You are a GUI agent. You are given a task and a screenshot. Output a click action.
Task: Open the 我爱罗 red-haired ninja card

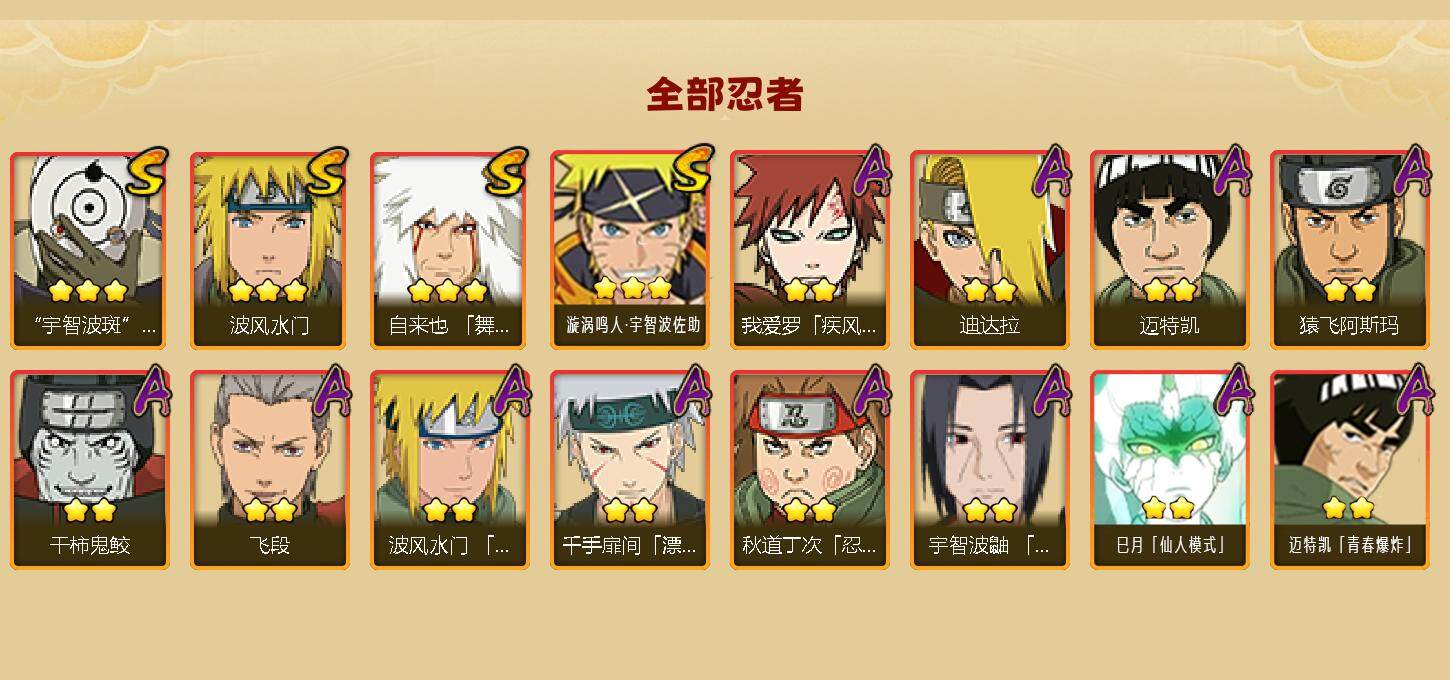click(810, 250)
